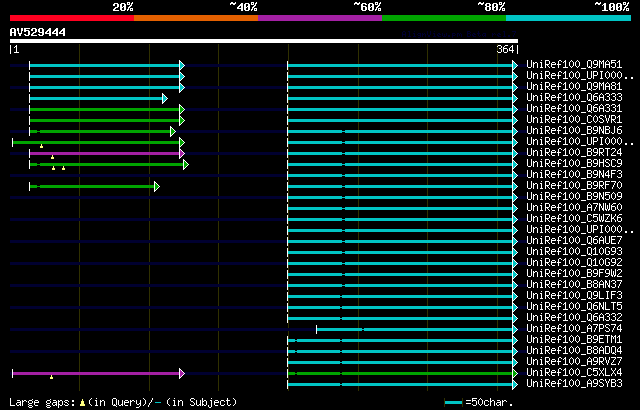Open the UniRef100_Q6A333 hit label
640x410 pixels.
tap(574, 98)
